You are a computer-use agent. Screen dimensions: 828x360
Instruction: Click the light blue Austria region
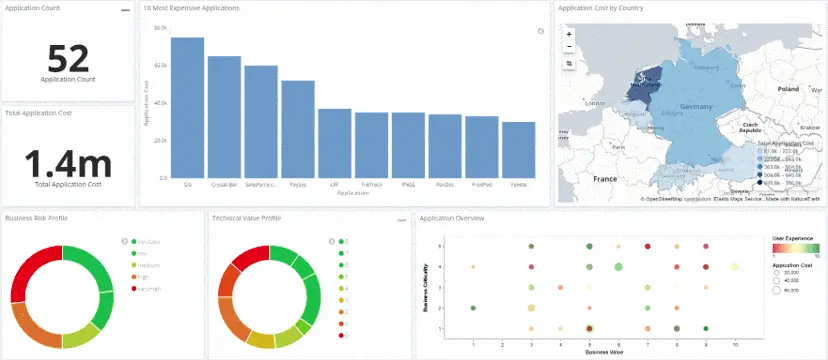pos(734,165)
